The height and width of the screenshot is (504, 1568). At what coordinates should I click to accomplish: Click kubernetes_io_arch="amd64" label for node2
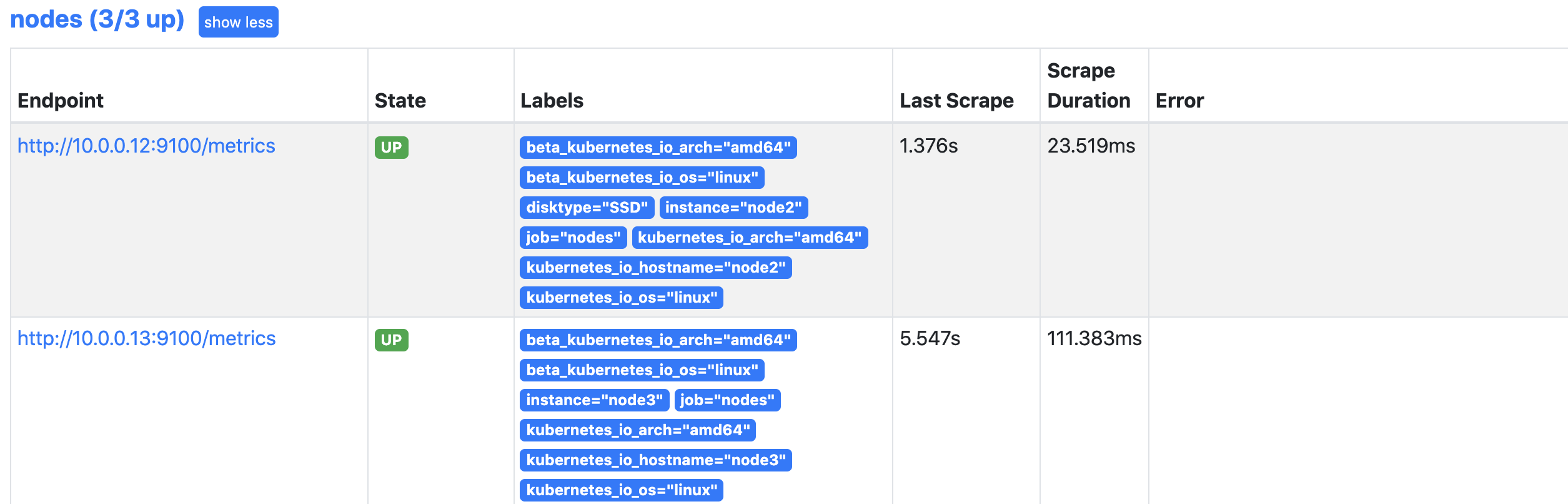click(x=749, y=238)
